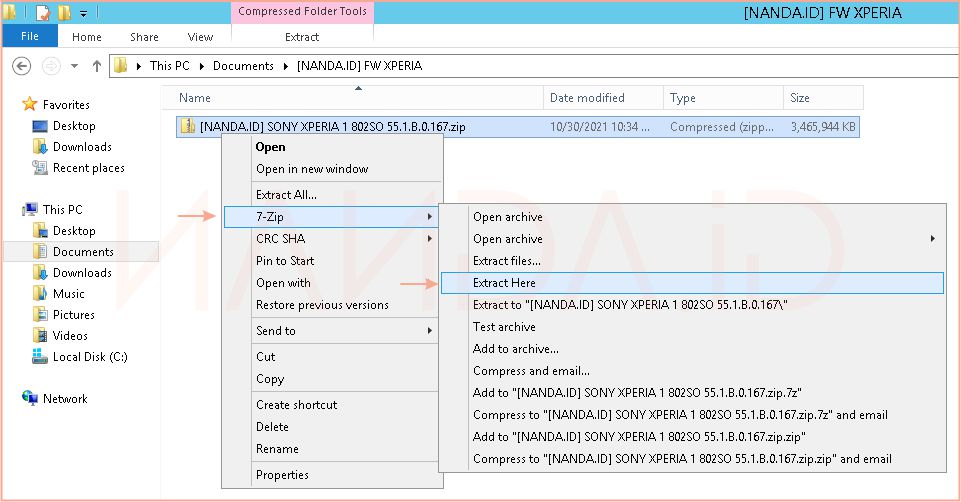Sort files by Date modified column

(x=587, y=98)
